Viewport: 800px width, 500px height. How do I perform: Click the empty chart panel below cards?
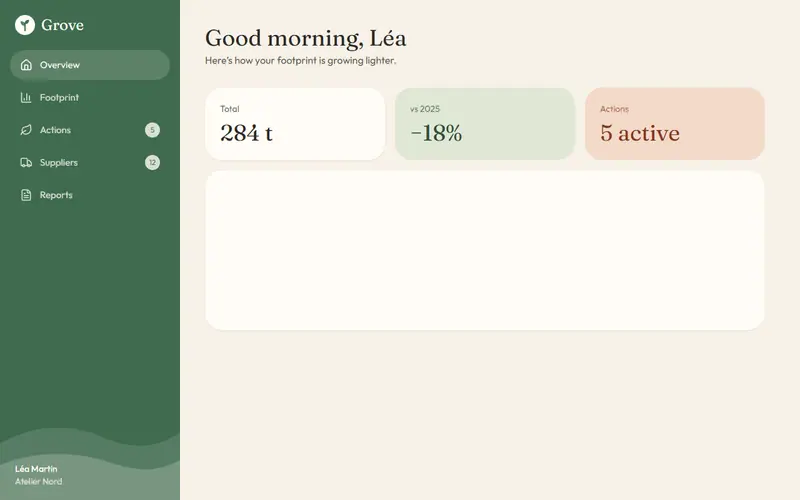(x=485, y=251)
